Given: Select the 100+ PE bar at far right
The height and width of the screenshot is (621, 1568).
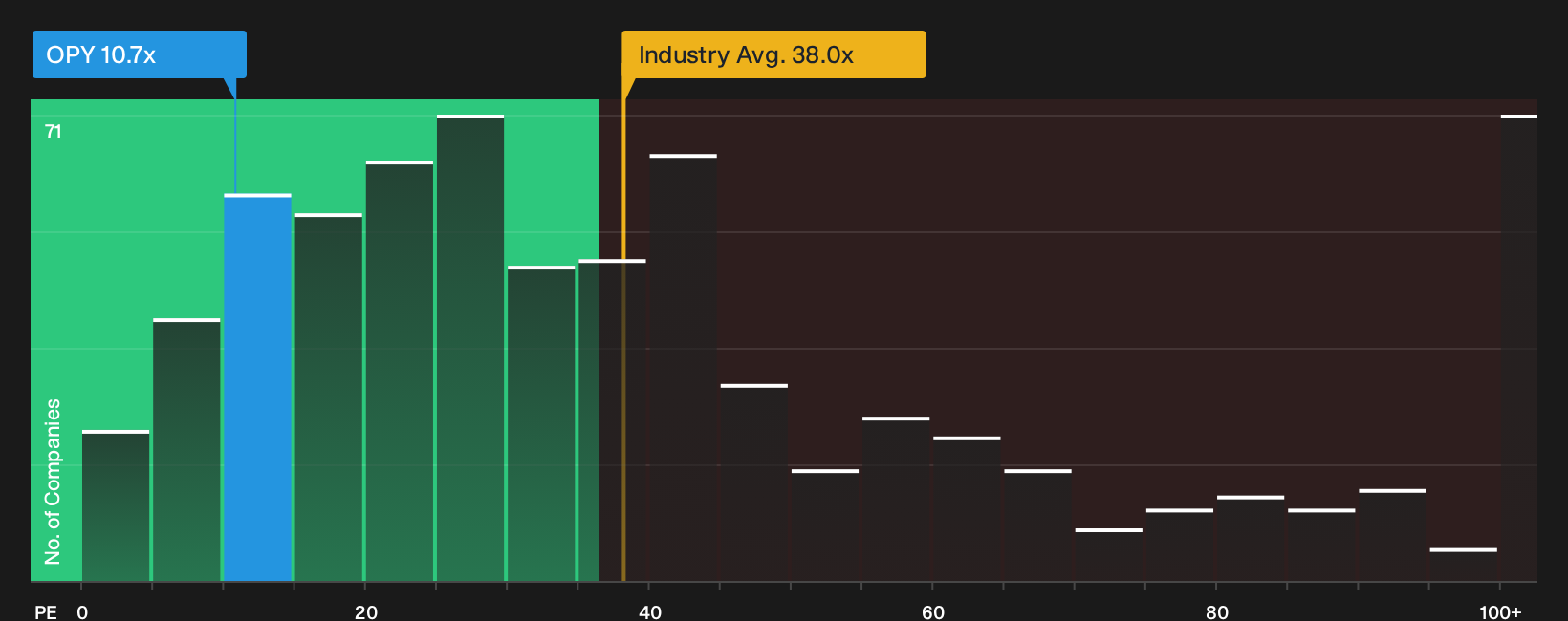Looking at the screenshot, I should click(1519, 348).
